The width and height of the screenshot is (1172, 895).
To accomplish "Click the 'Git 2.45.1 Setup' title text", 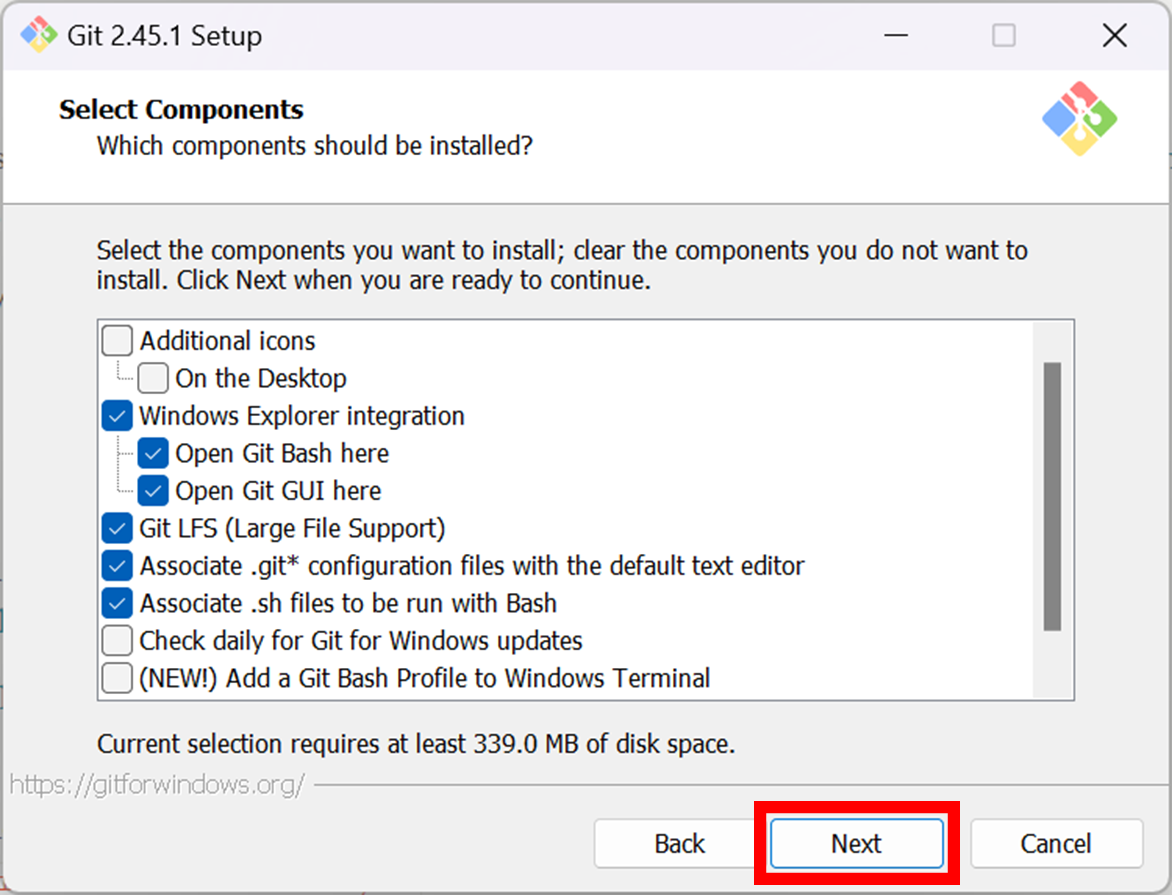I will [x=164, y=35].
